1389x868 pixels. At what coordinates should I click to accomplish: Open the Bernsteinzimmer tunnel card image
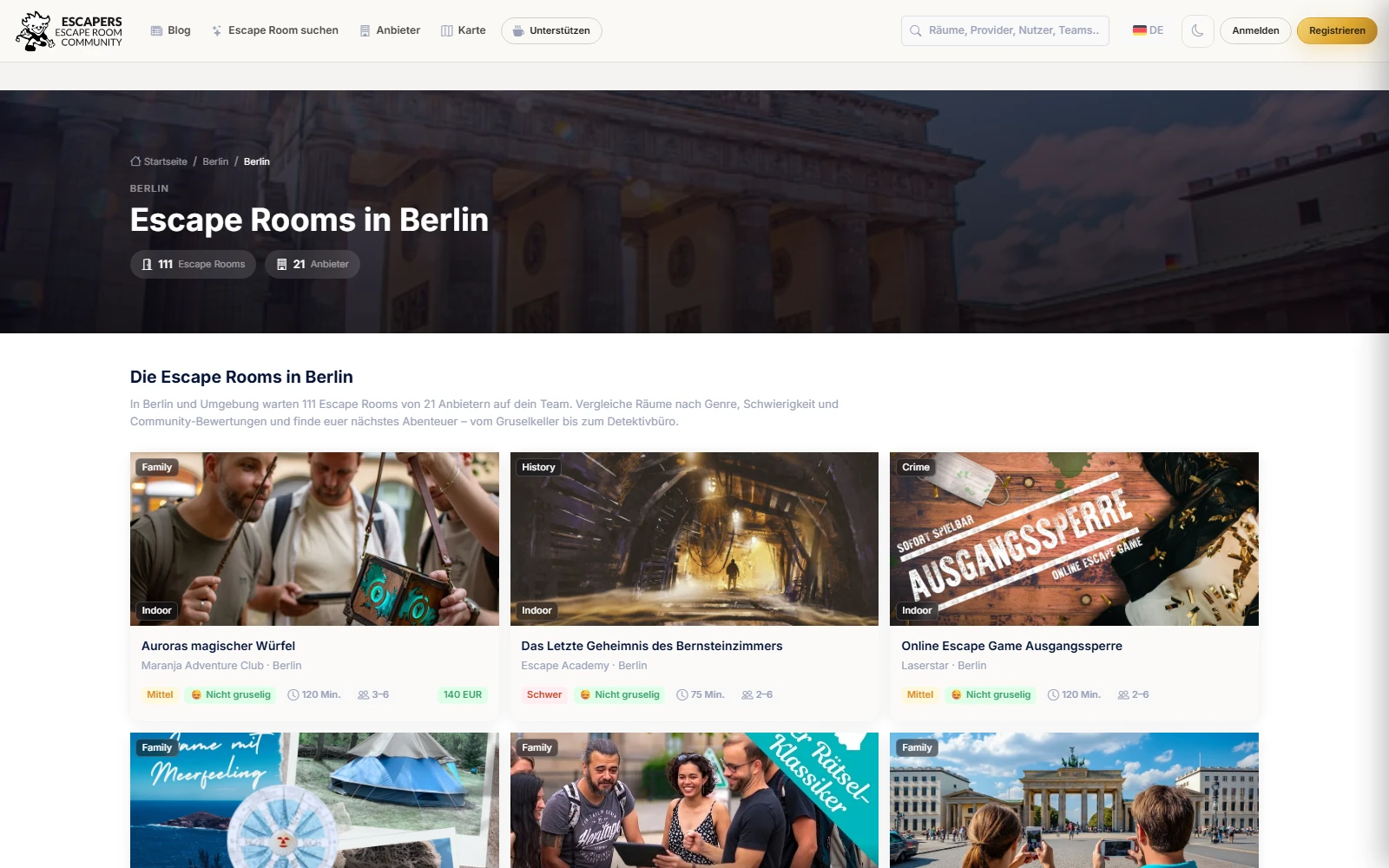click(694, 538)
